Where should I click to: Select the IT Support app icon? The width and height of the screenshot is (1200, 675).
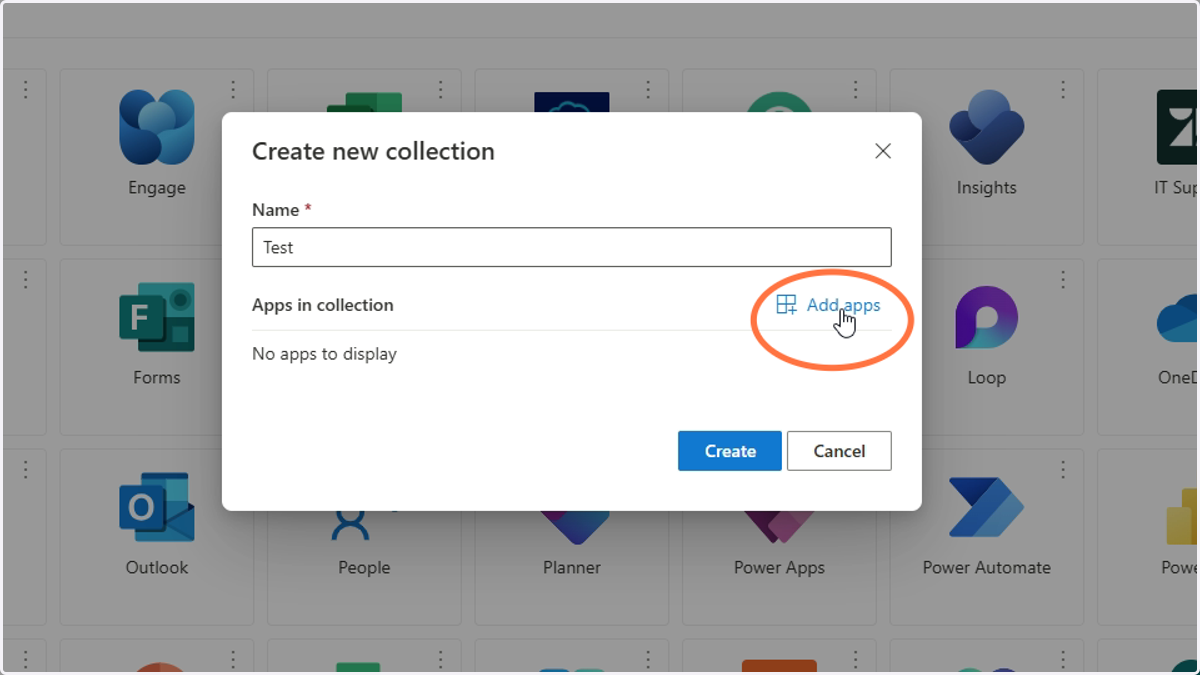[x=1178, y=127]
